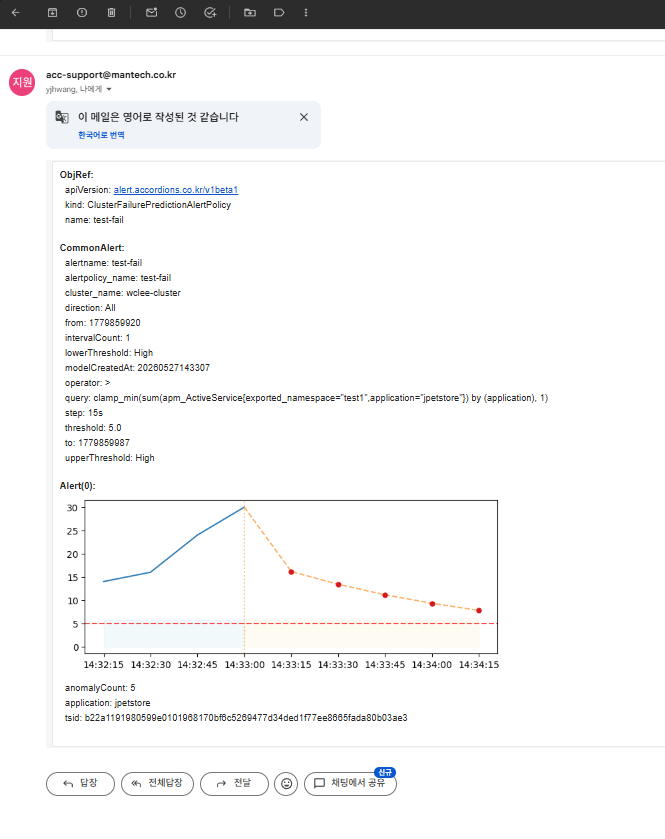Click the 전체답장 reply-all button
The image size is (665, 839).
(x=157, y=783)
